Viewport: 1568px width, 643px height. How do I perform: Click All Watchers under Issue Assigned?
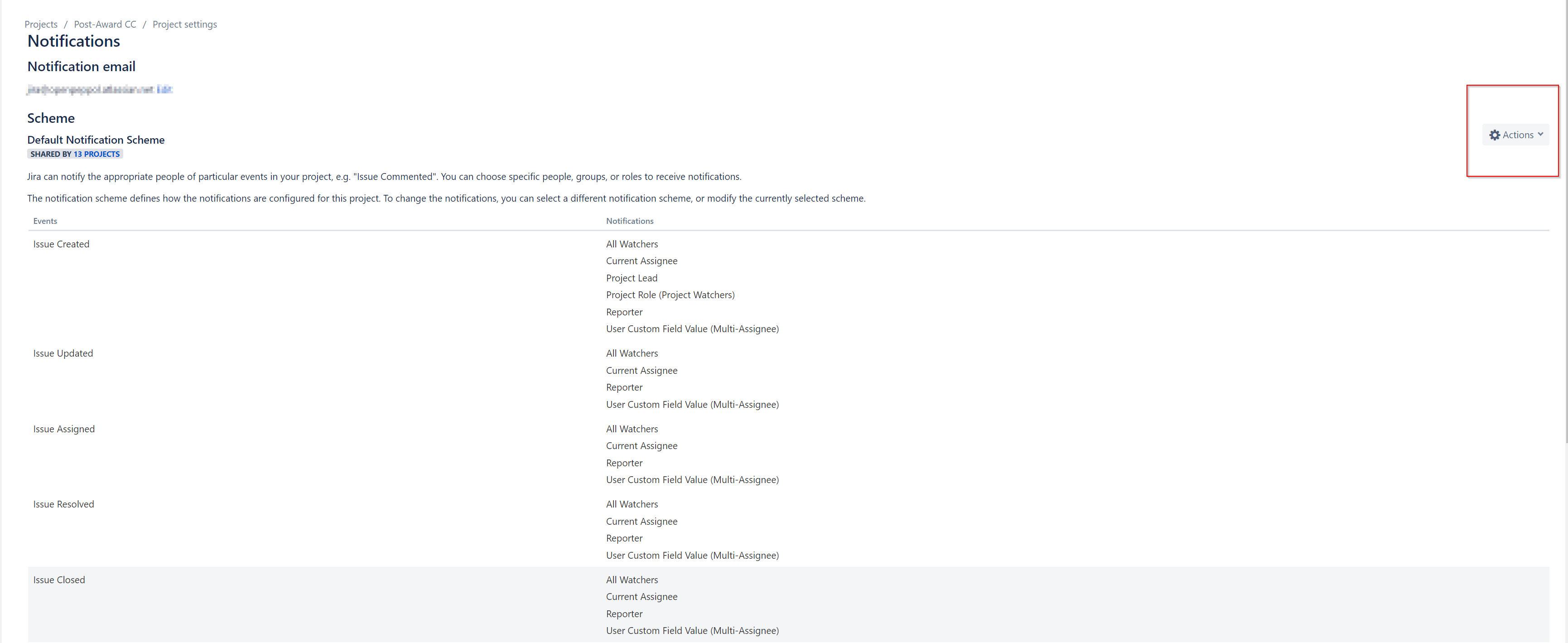(632, 429)
